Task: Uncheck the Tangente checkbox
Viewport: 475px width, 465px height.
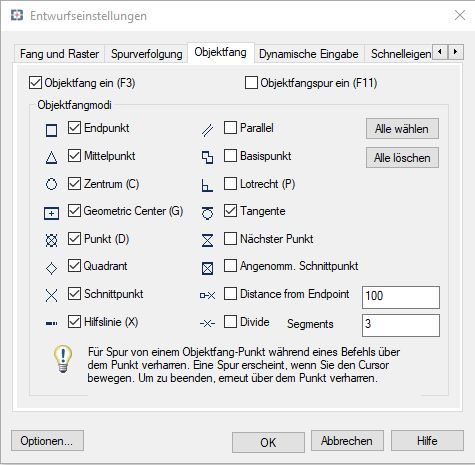Action: (x=230, y=211)
